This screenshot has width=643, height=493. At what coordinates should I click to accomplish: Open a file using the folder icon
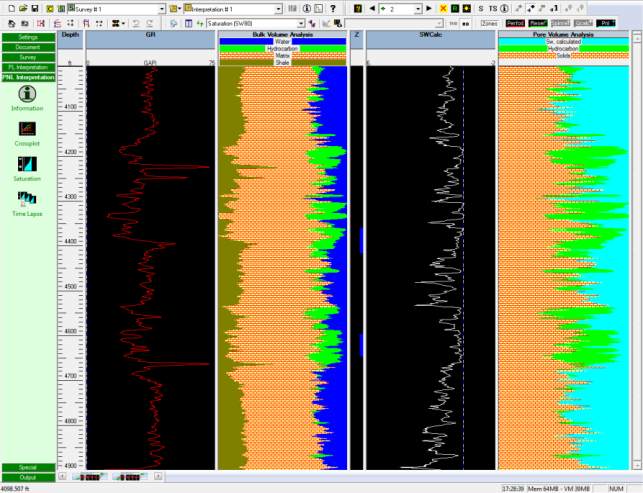click(x=23, y=9)
